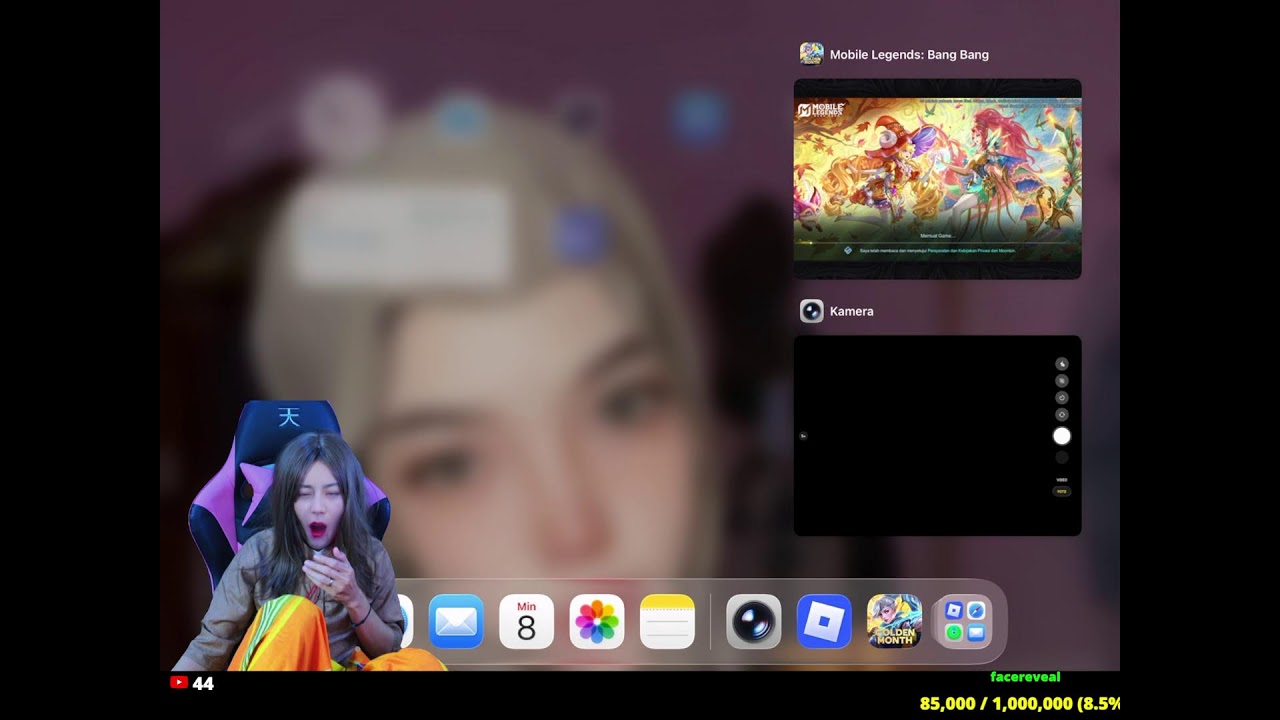Open the Calendar app showing Min 8
Viewport: 1280px width, 720px height.
click(526, 621)
